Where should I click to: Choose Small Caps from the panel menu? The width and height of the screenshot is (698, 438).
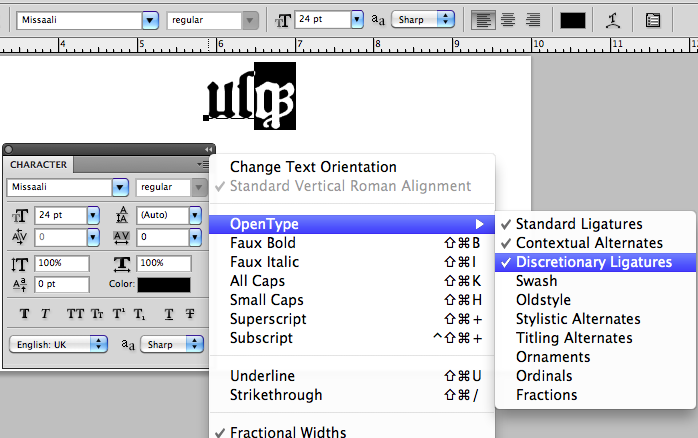click(266, 300)
